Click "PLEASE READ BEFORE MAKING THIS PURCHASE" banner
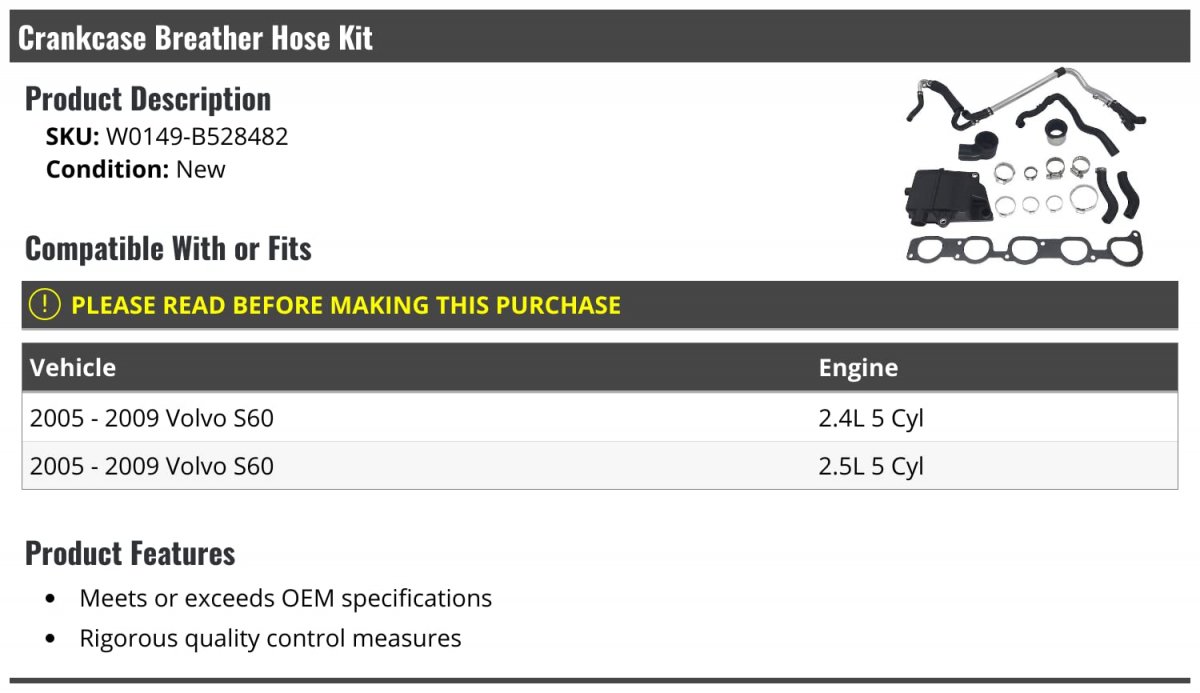The image size is (1200, 693). [346, 305]
